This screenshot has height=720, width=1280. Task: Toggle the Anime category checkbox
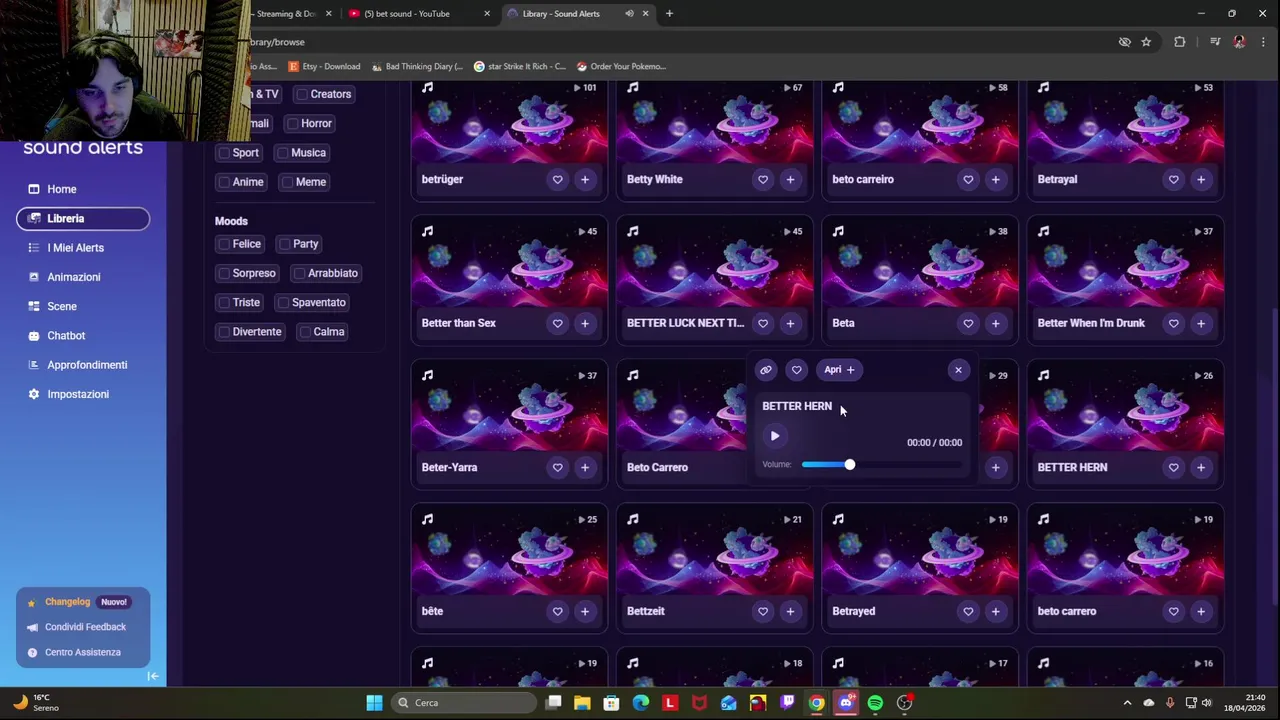coord(224,182)
